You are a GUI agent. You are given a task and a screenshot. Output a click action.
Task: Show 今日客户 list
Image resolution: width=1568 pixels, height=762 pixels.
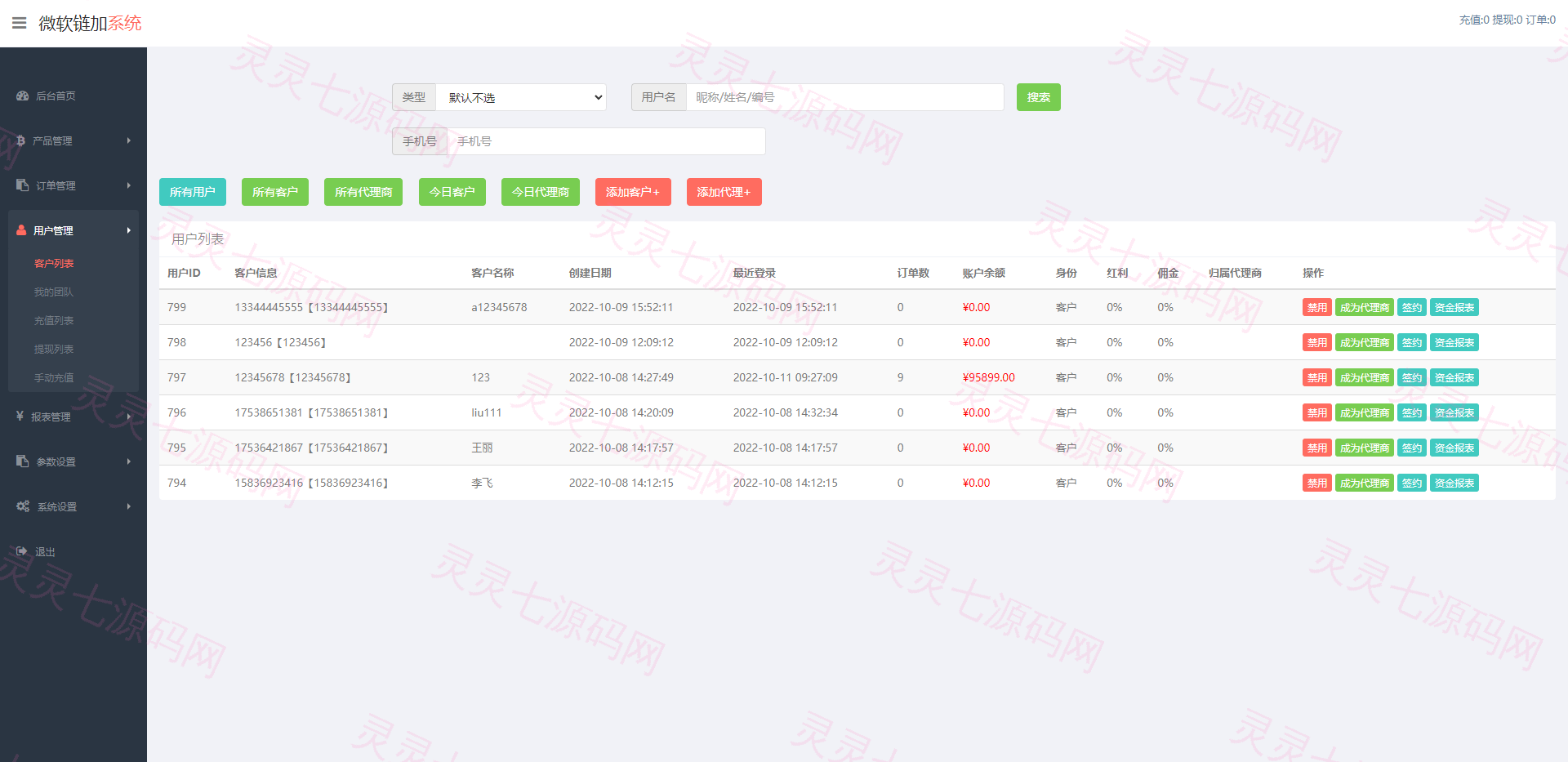pos(452,192)
